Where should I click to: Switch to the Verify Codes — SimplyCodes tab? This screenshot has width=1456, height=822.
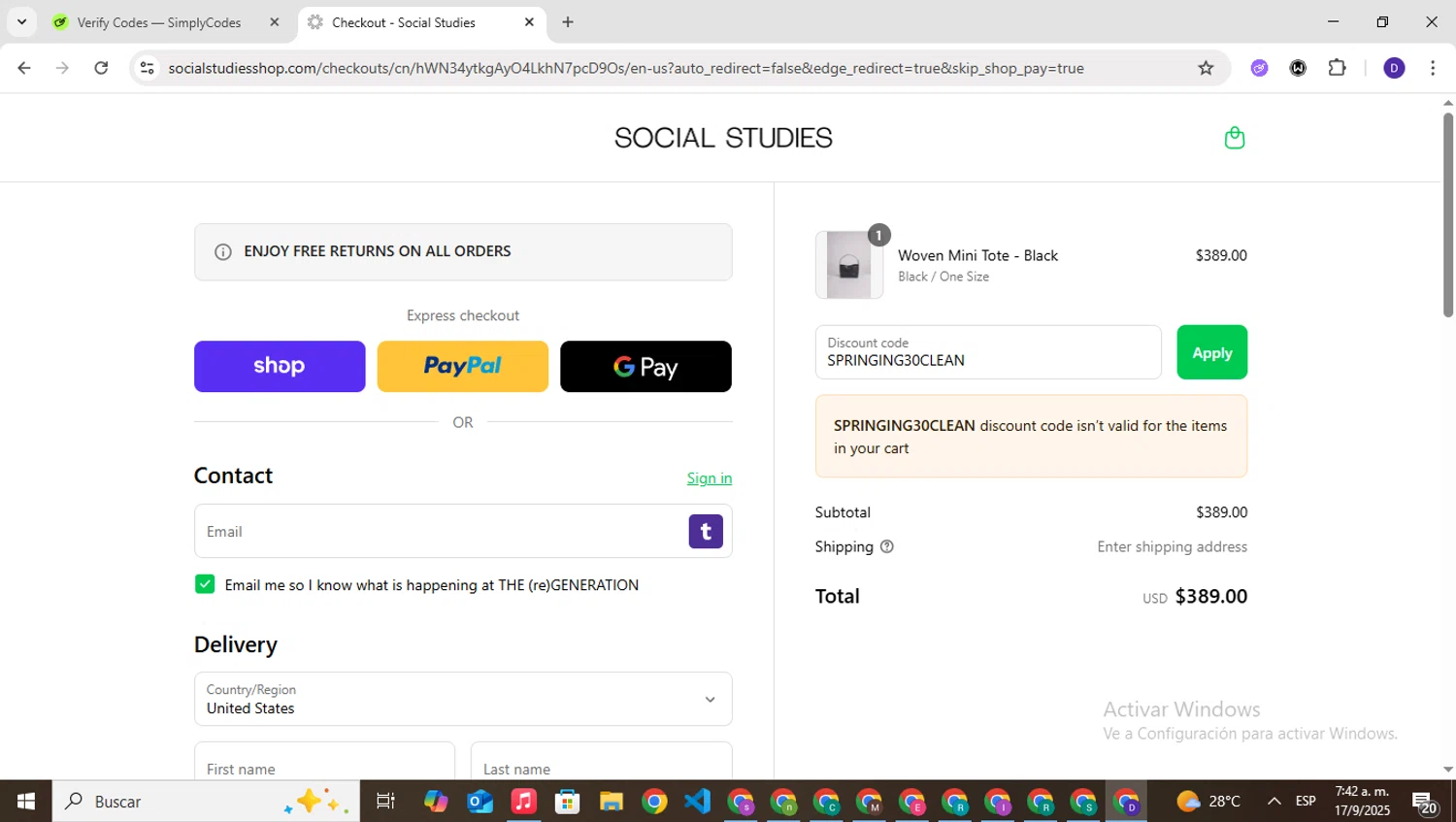tap(169, 22)
